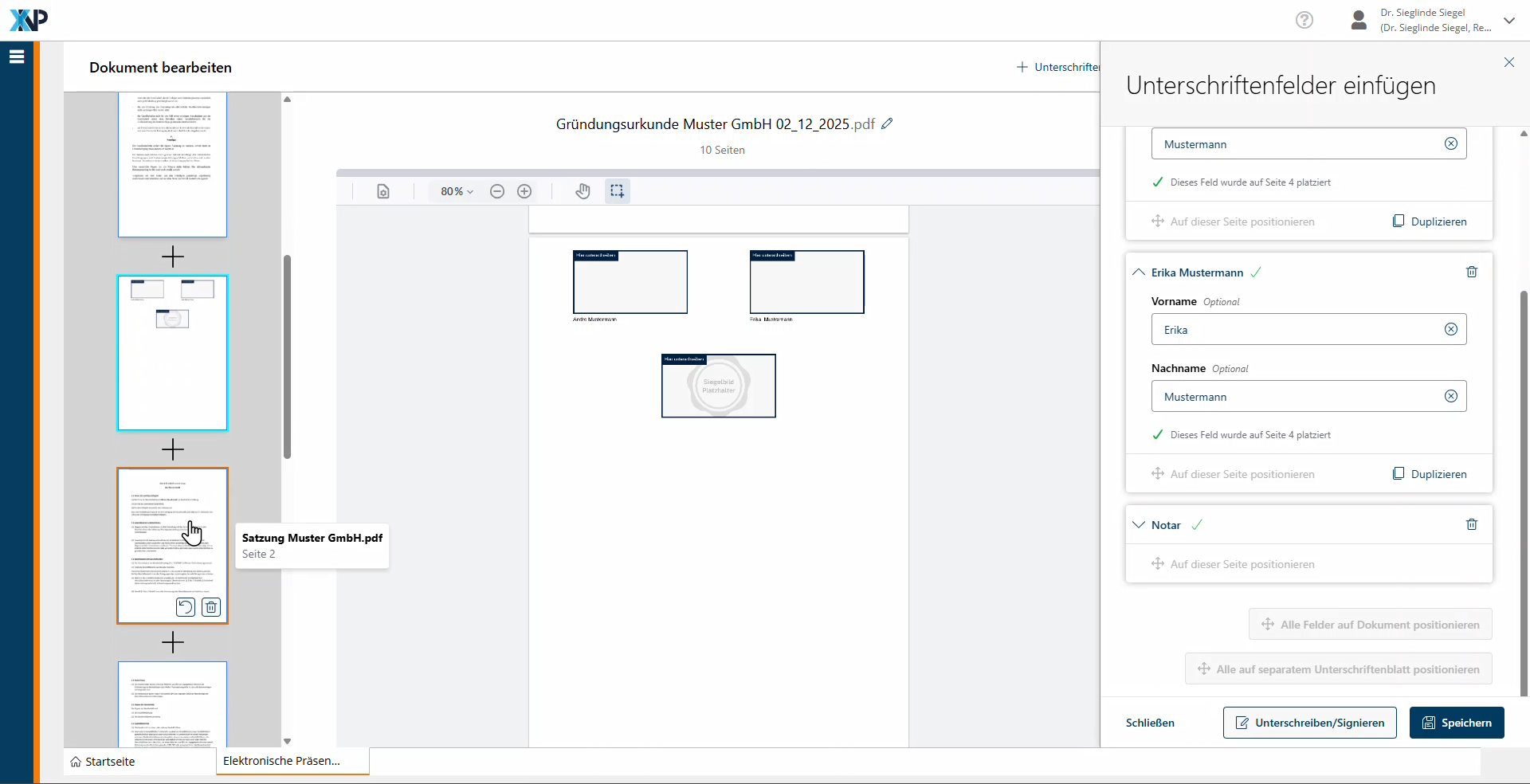The width and height of the screenshot is (1530, 784).
Task: Open the 80% zoom level dropdown
Action: [x=457, y=191]
